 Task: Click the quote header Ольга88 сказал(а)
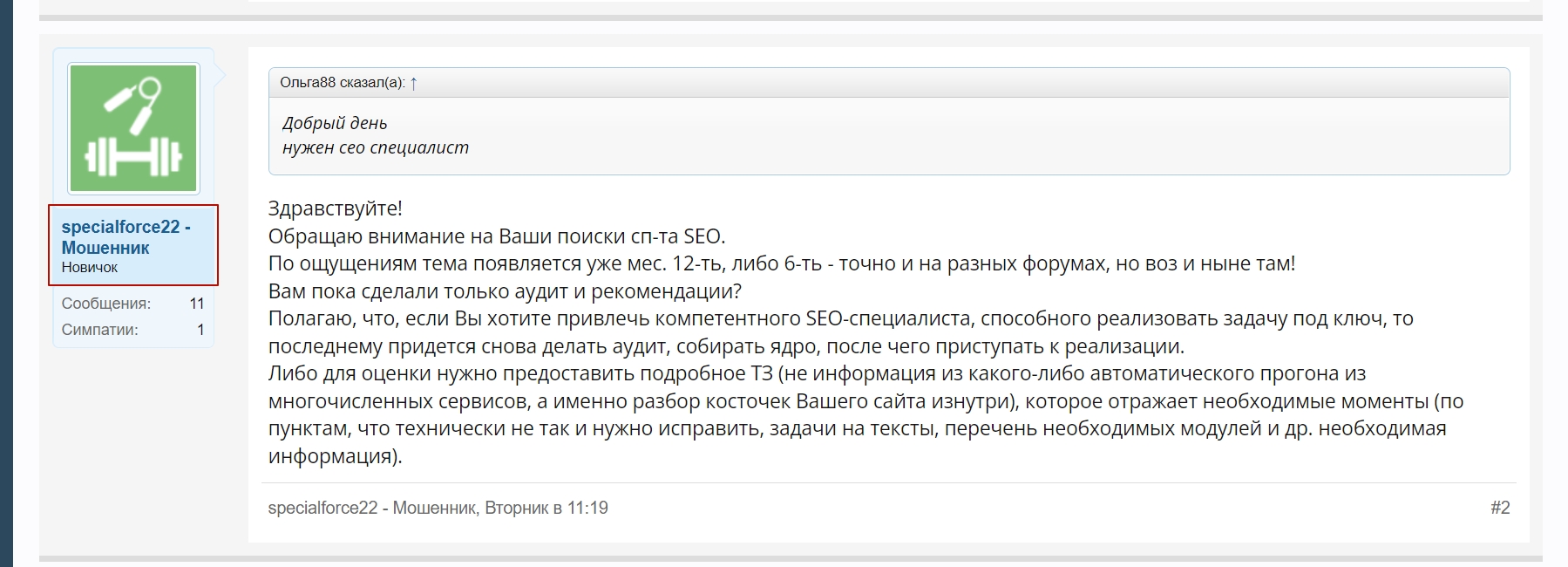pos(342,83)
